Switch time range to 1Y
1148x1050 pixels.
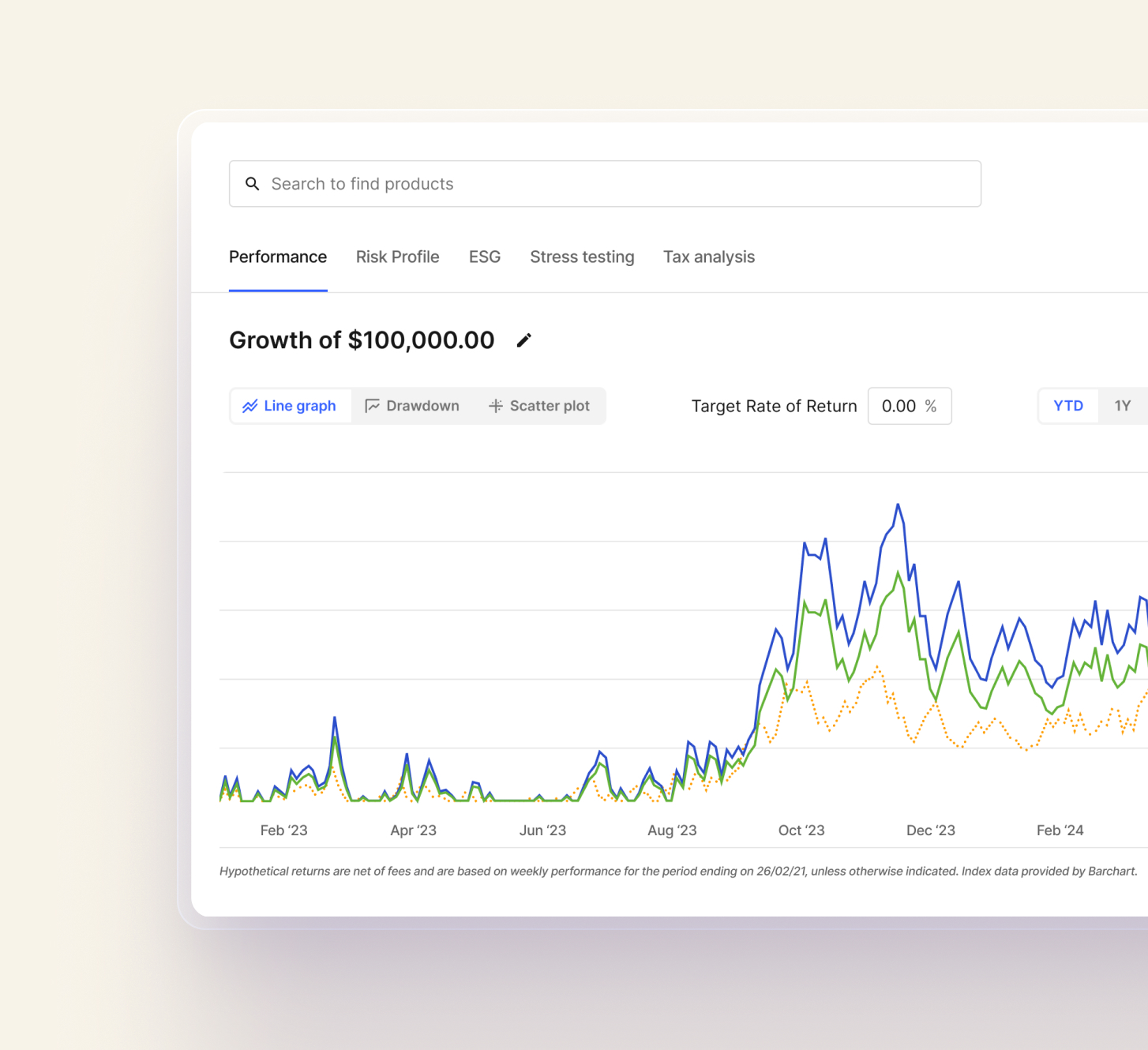point(1122,406)
